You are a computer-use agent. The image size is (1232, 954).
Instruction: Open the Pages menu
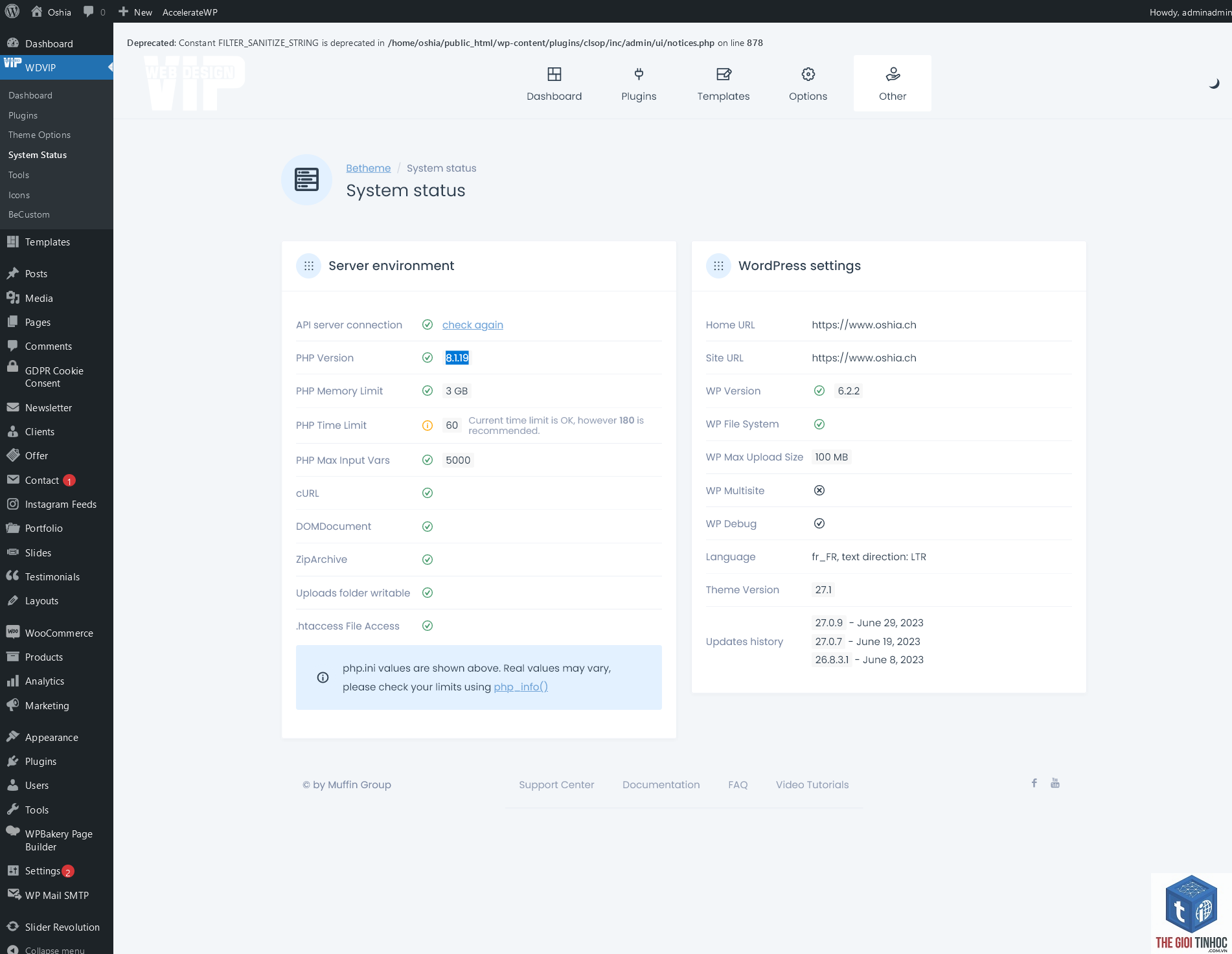tap(56, 322)
